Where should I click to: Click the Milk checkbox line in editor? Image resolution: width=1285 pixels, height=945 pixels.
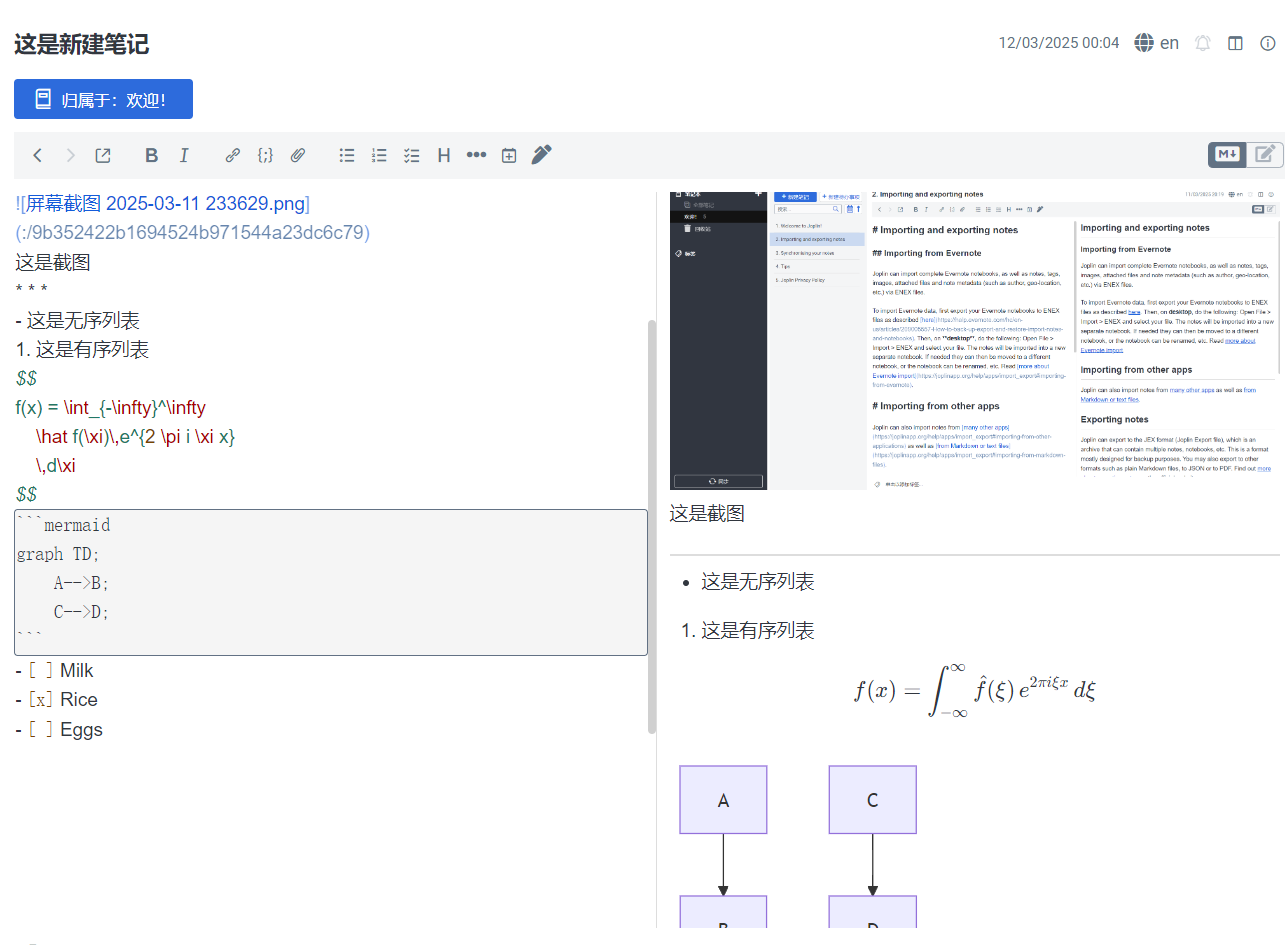[55, 670]
